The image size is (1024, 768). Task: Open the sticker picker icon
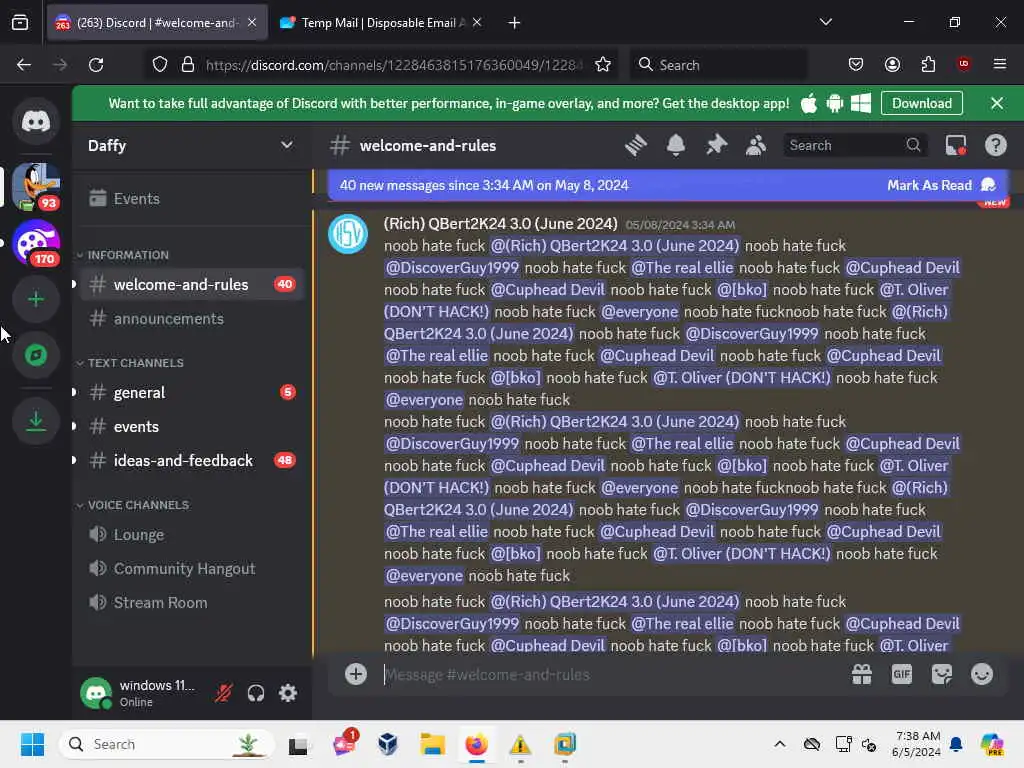click(942, 674)
